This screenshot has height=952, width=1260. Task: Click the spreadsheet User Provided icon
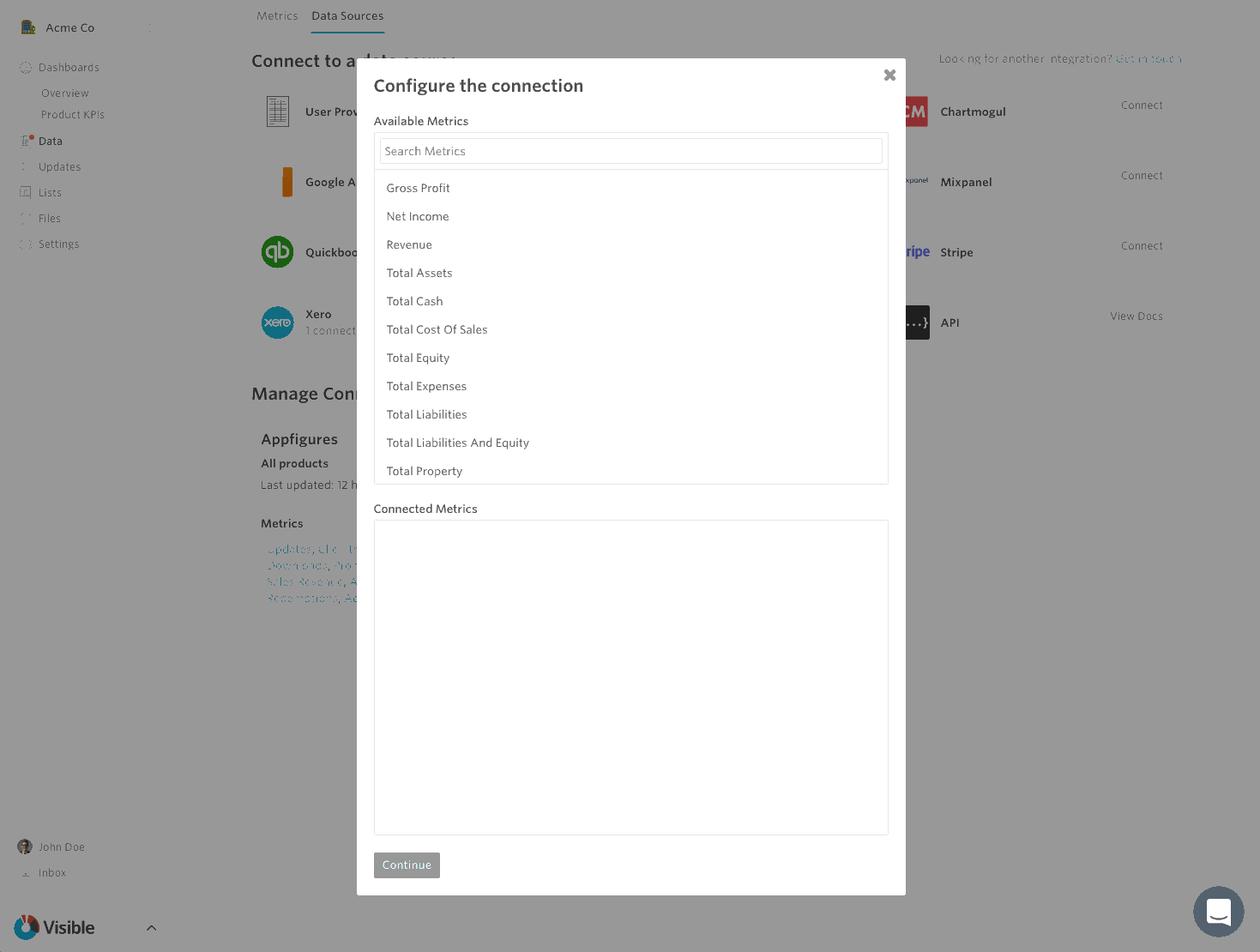(278, 111)
